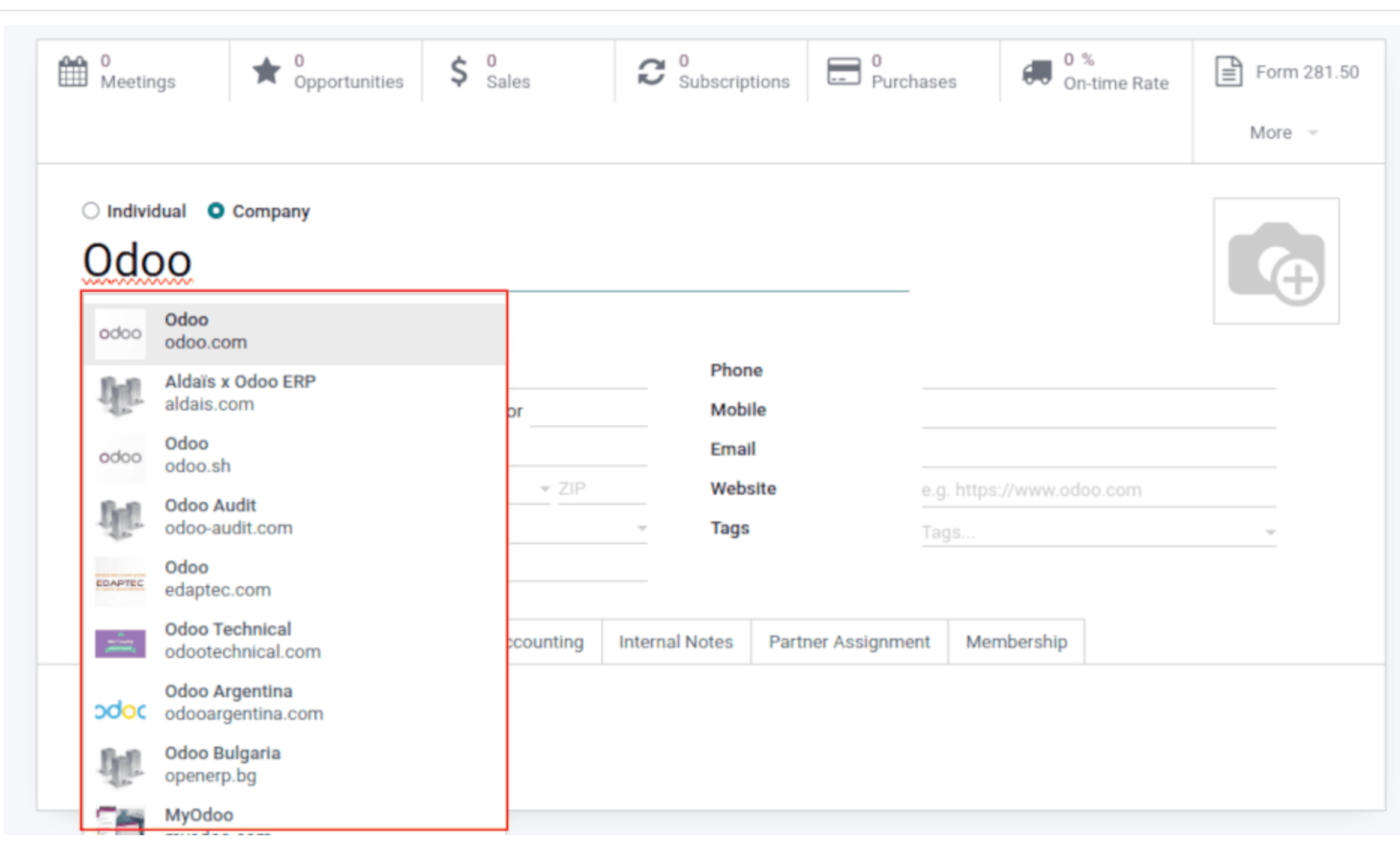The width and height of the screenshot is (1400, 842).
Task: Switch to the Partner Assignment tab
Action: click(x=849, y=642)
